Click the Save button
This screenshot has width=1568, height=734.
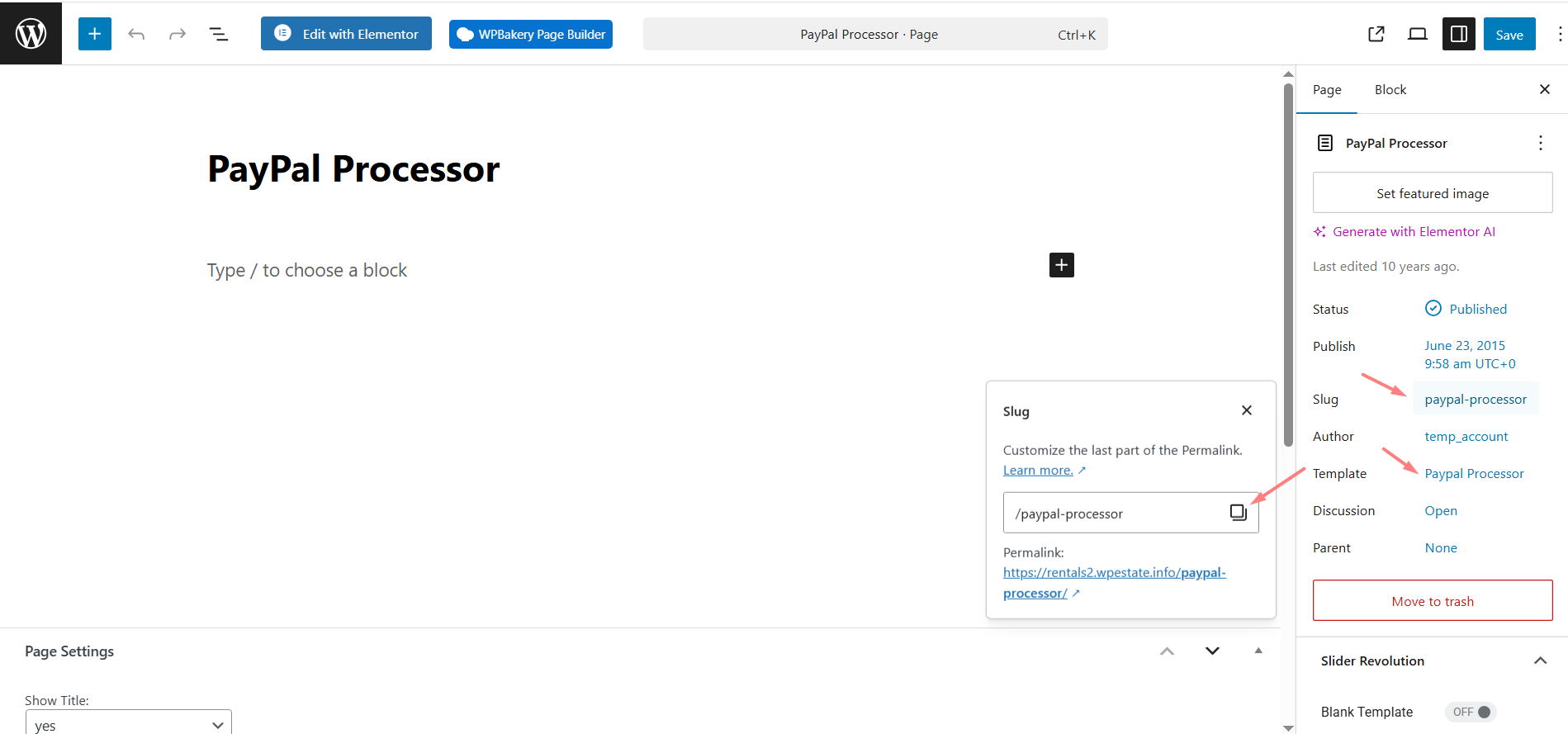1509,34
